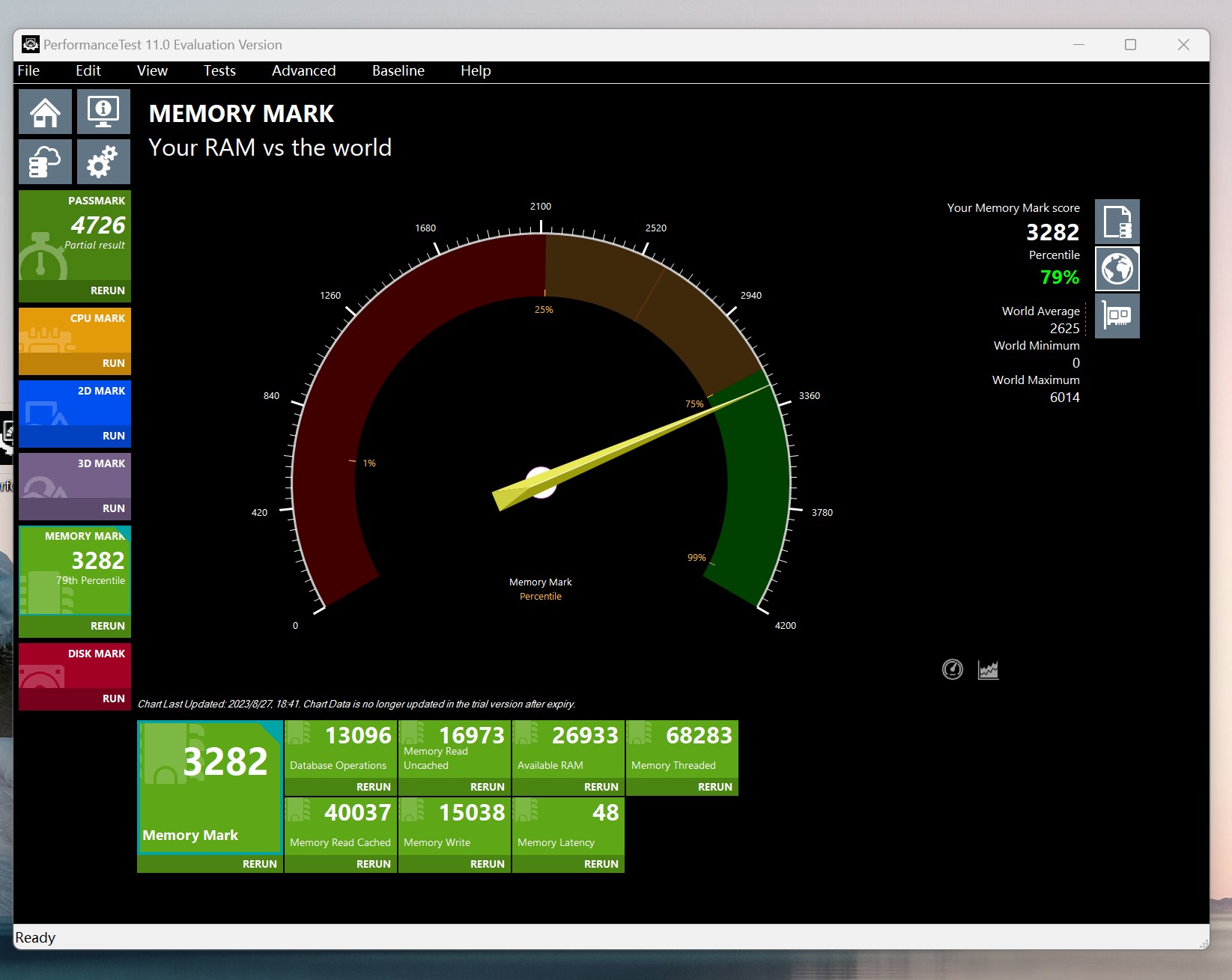
Task: Switch to the gauge chart view icon
Action: click(x=952, y=669)
